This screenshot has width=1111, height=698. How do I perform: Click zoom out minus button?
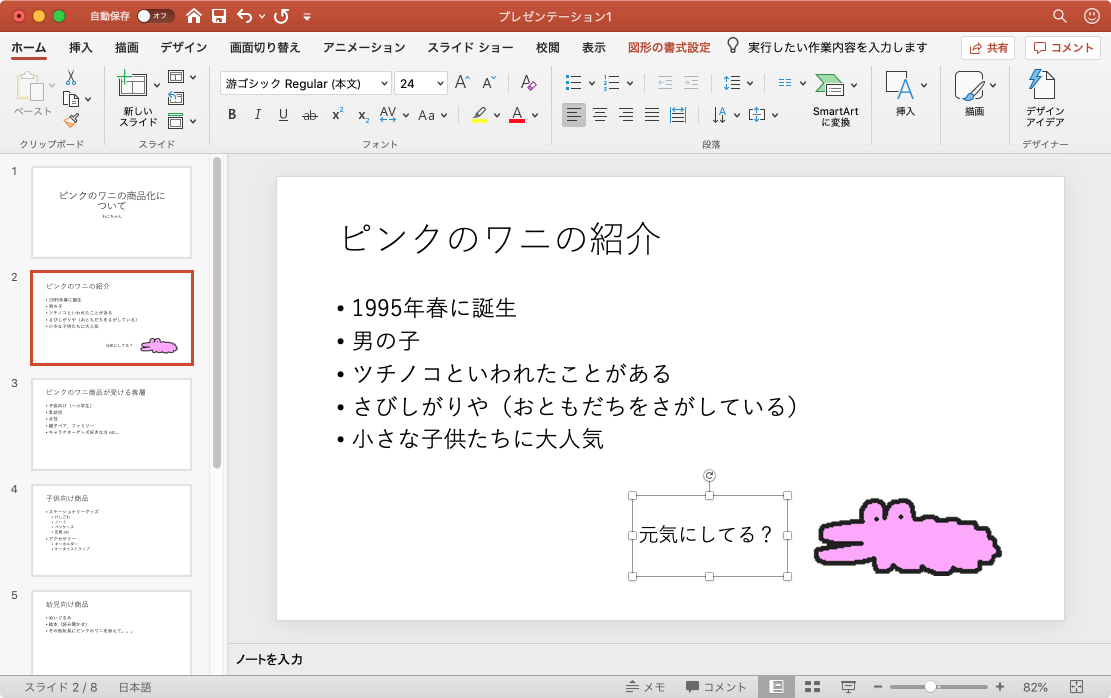(x=877, y=687)
